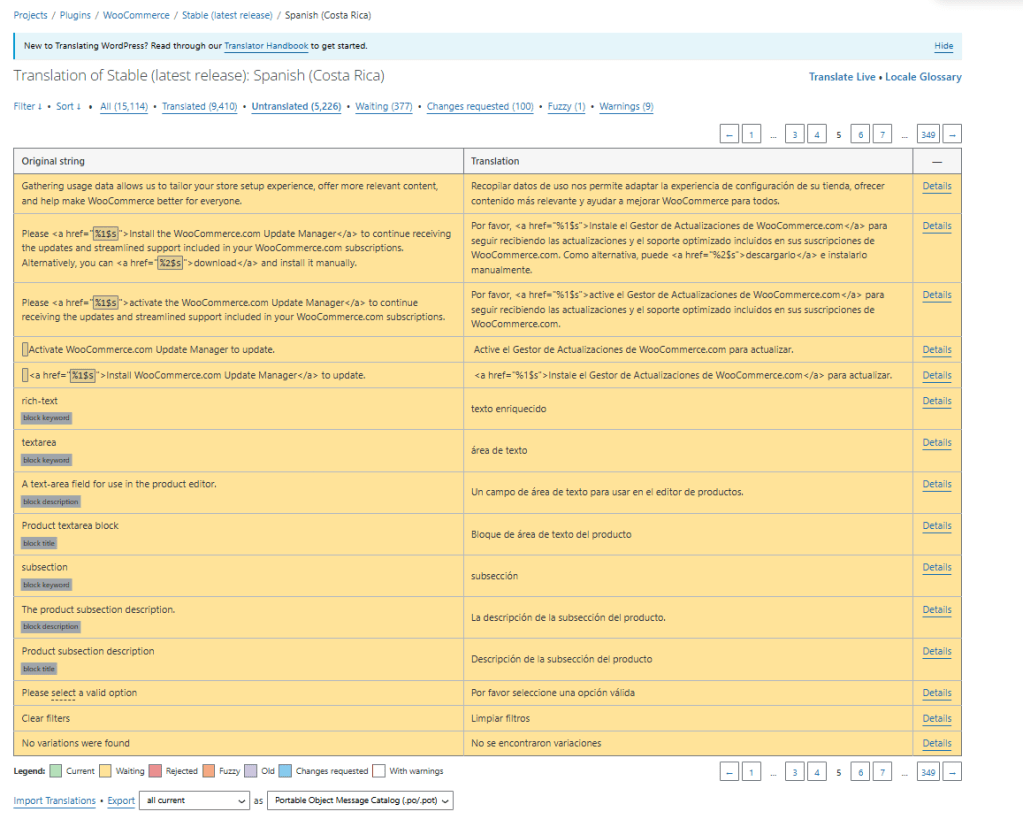
Task: Select original string 'subsection'
Action: [44, 567]
